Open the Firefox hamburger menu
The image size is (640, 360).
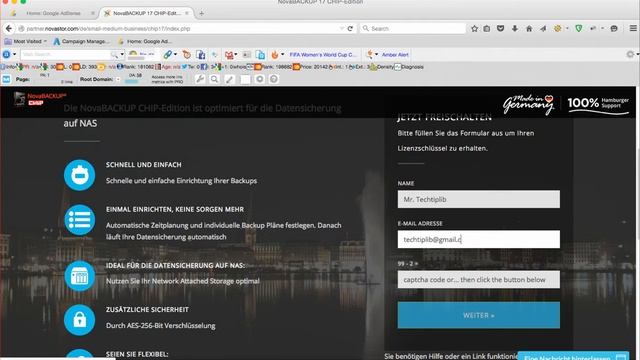[x=633, y=29]
